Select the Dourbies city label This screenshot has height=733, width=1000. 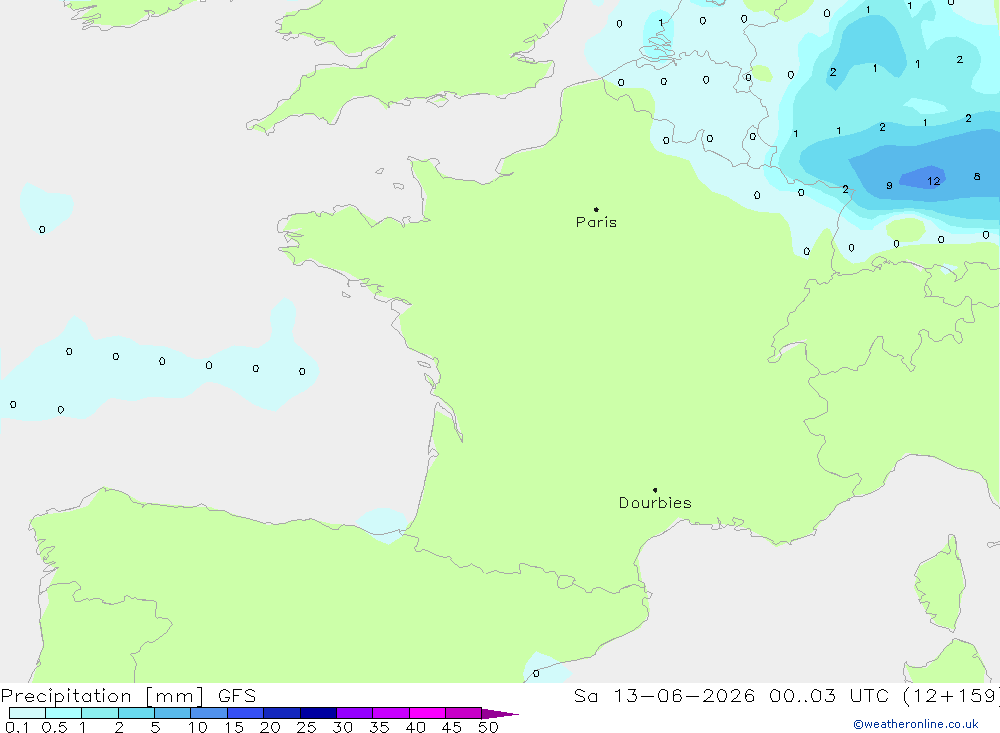[x=655, y=503]
